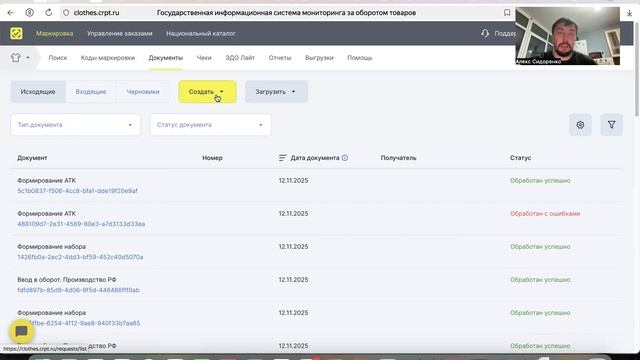
Task: Go back with browser back arrow
Action: 11,13
